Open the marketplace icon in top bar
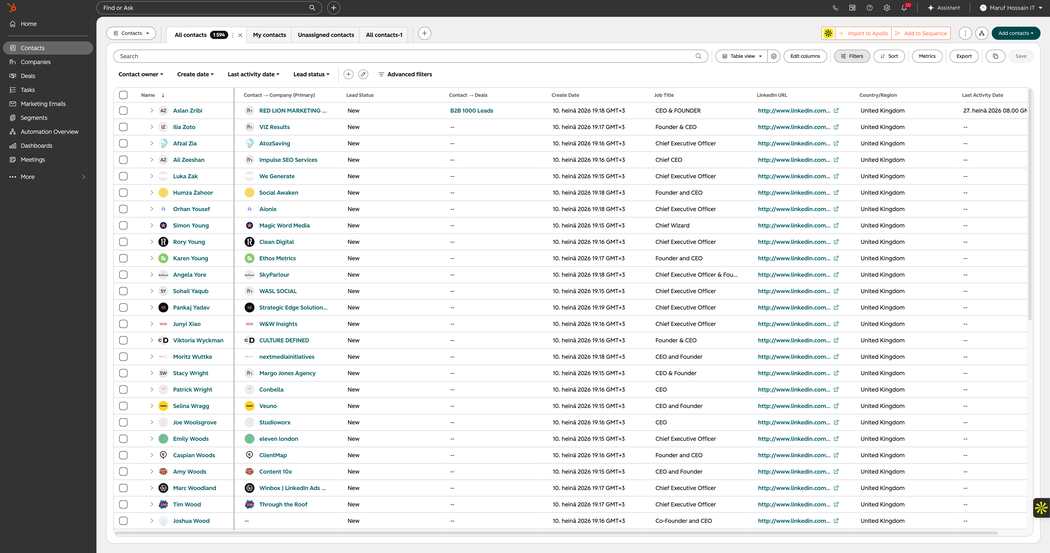The width and height of the screenshot is (1050, 553). (x=852, y=8)
